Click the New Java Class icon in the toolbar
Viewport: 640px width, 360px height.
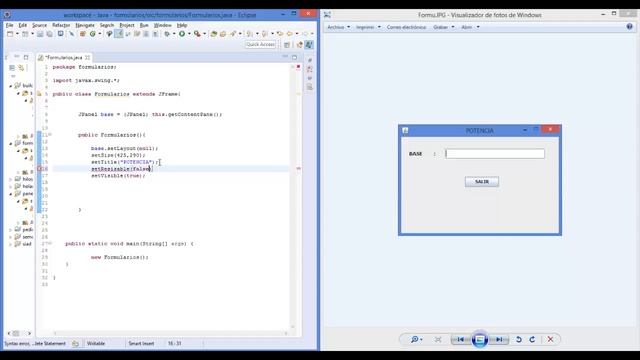pos(93,34)
